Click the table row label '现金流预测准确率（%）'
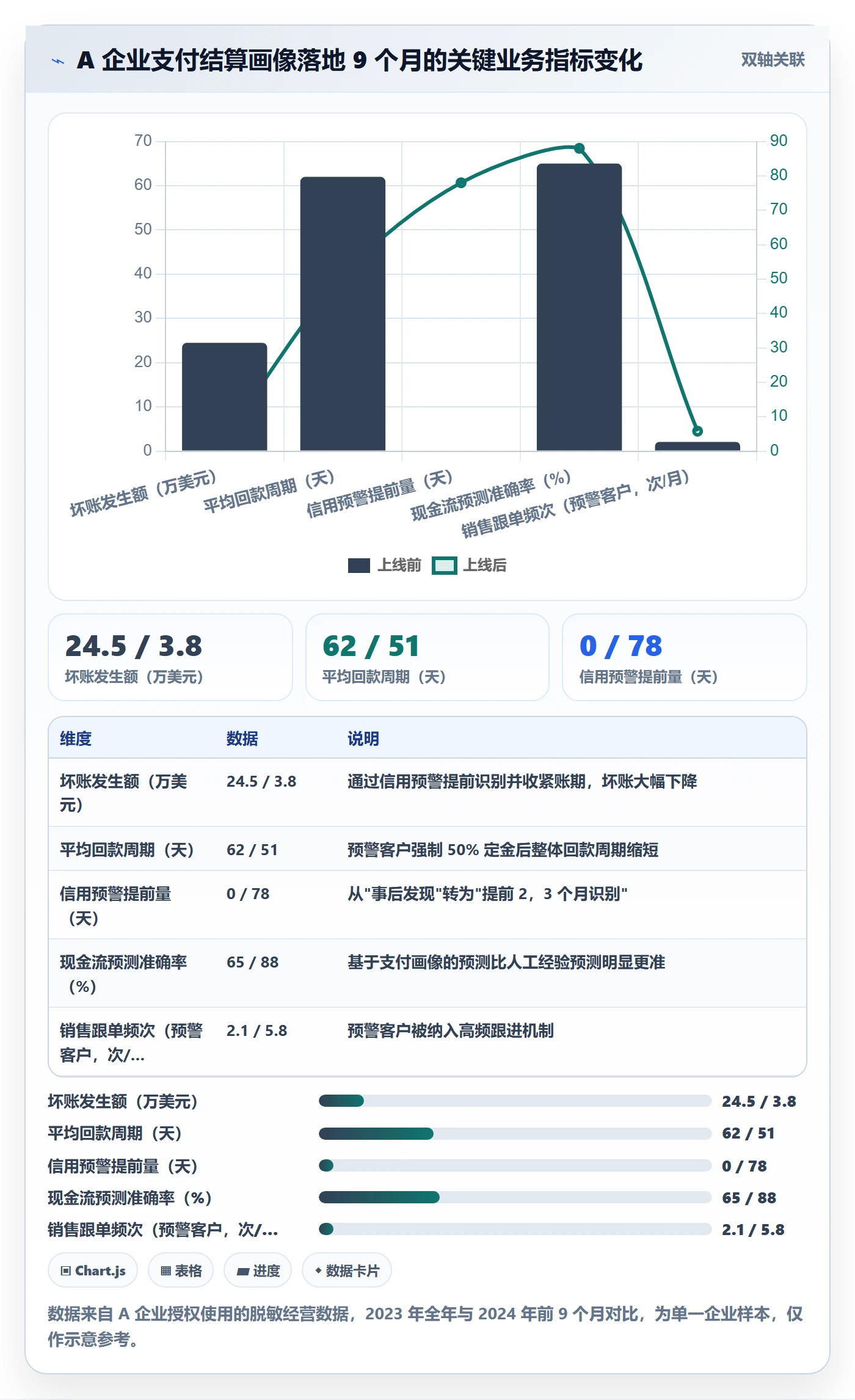 [123, 974]
